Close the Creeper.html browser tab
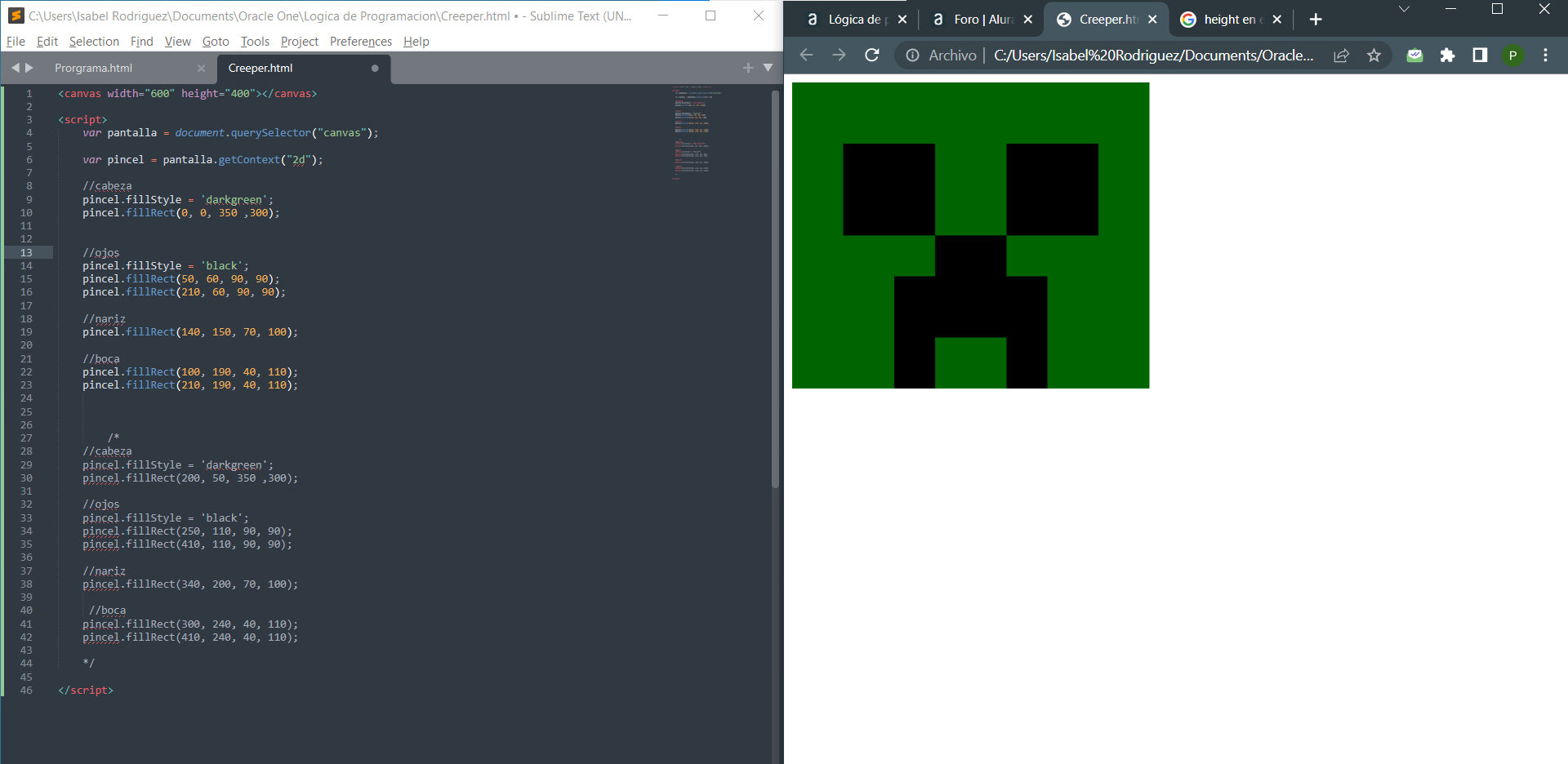 [1152, 20]
